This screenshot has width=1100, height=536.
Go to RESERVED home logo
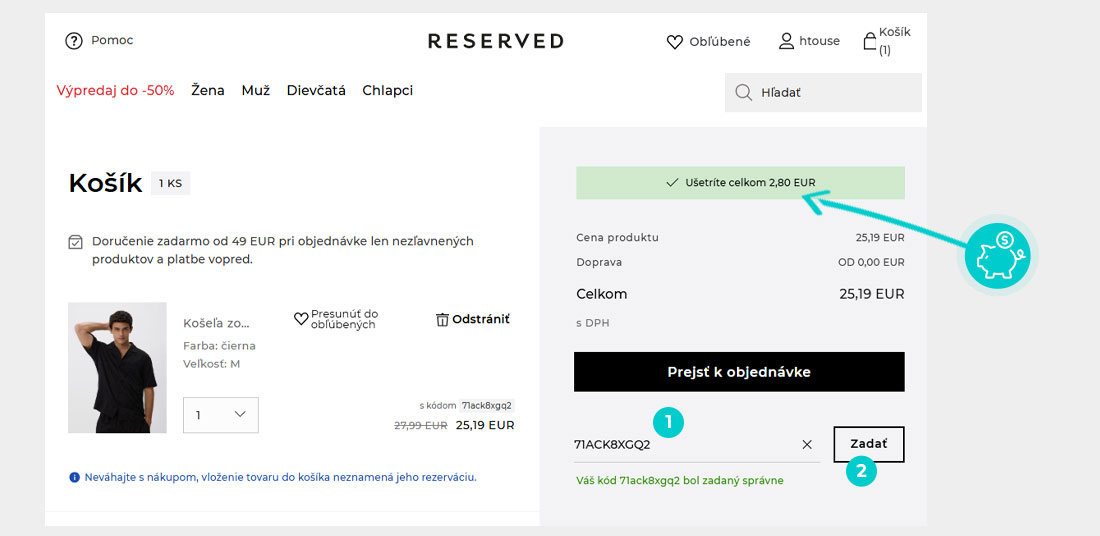495,41
